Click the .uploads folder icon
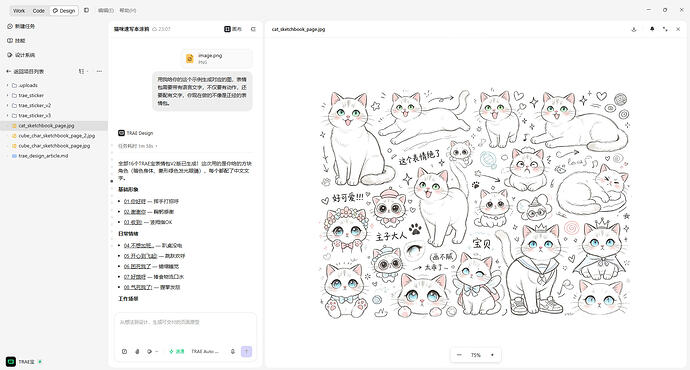 click(x=15, y=85)
